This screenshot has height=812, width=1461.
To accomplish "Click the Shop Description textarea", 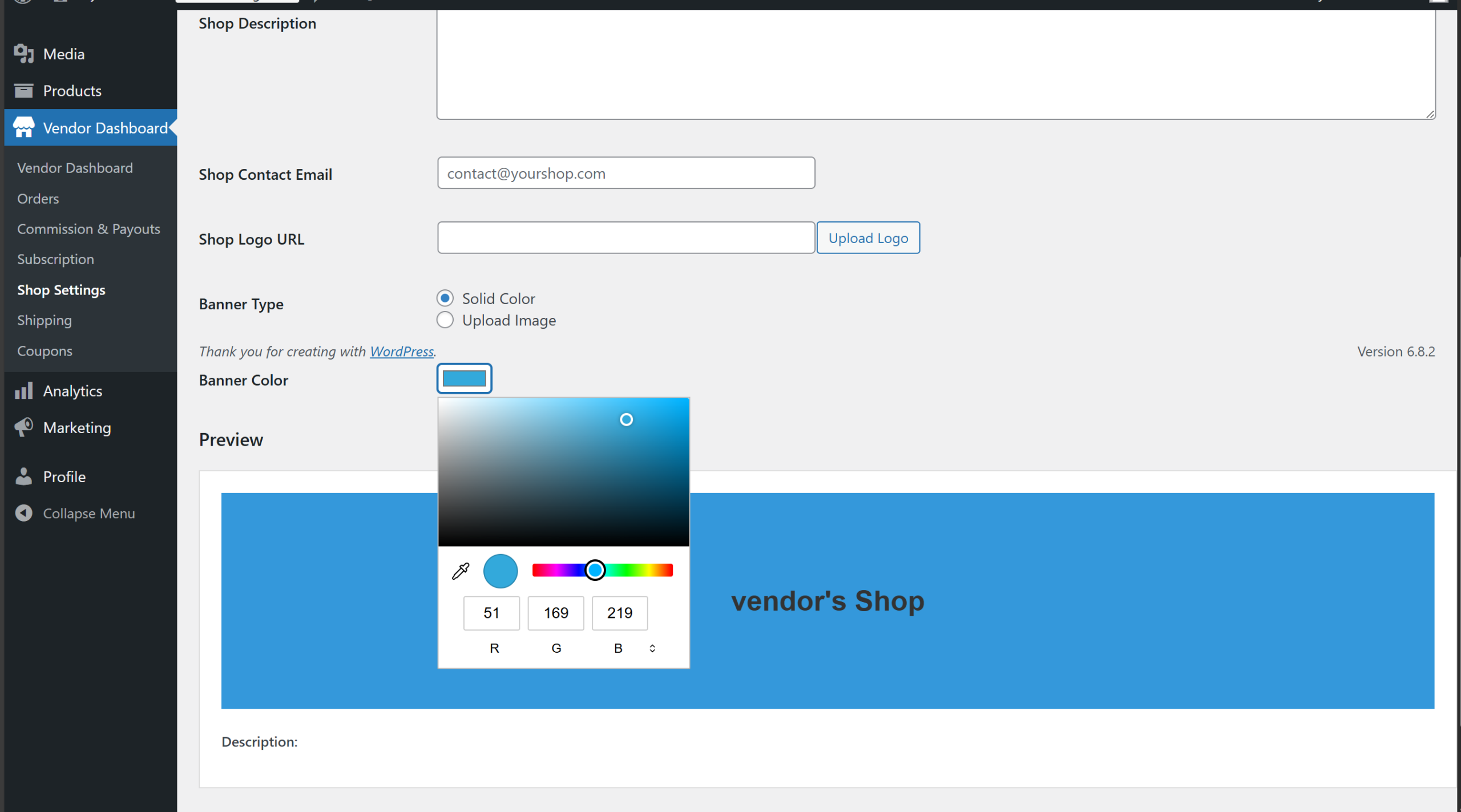I will [x=936, y=64].
